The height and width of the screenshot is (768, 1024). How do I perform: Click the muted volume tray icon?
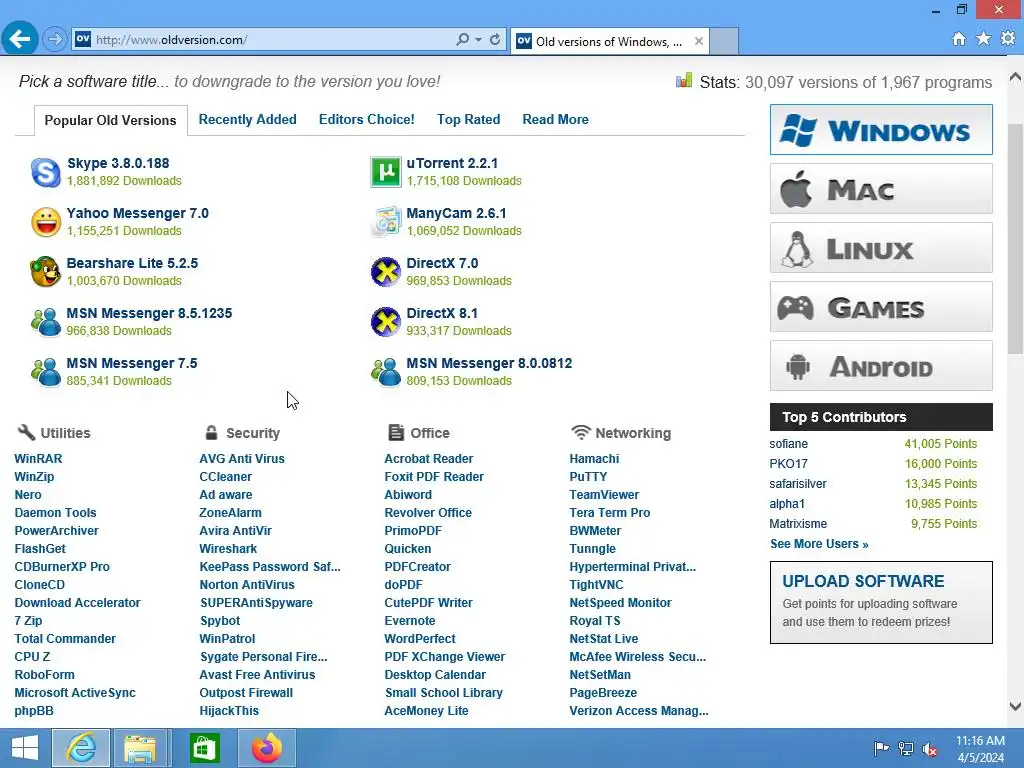coord(930,749)
